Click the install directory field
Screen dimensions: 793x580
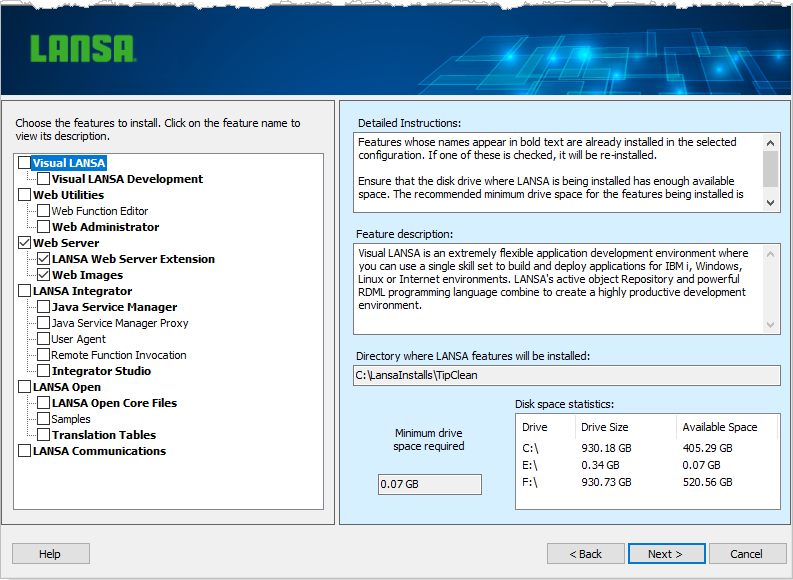(566, 375)
